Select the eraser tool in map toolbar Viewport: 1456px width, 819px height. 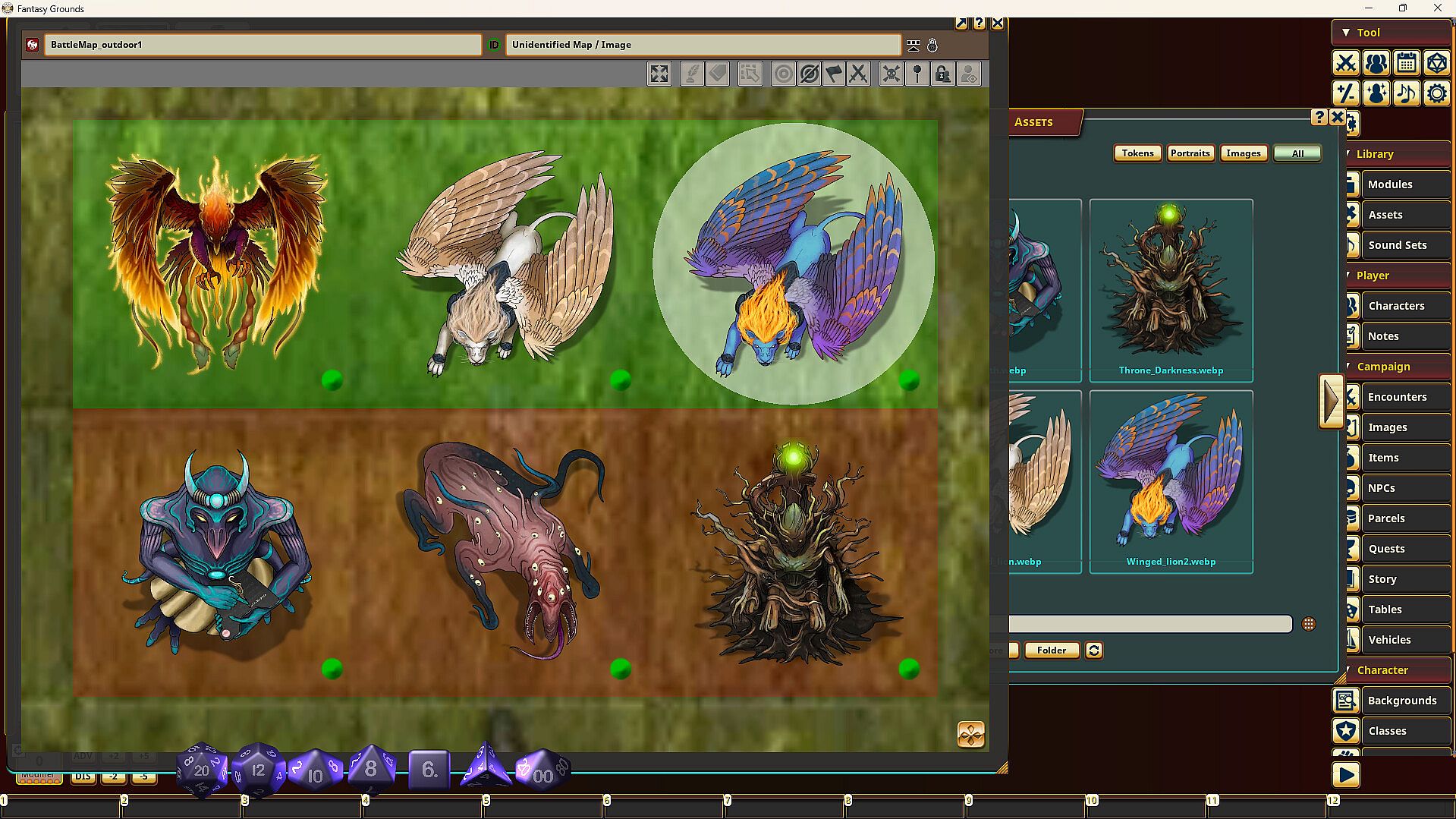718,74
